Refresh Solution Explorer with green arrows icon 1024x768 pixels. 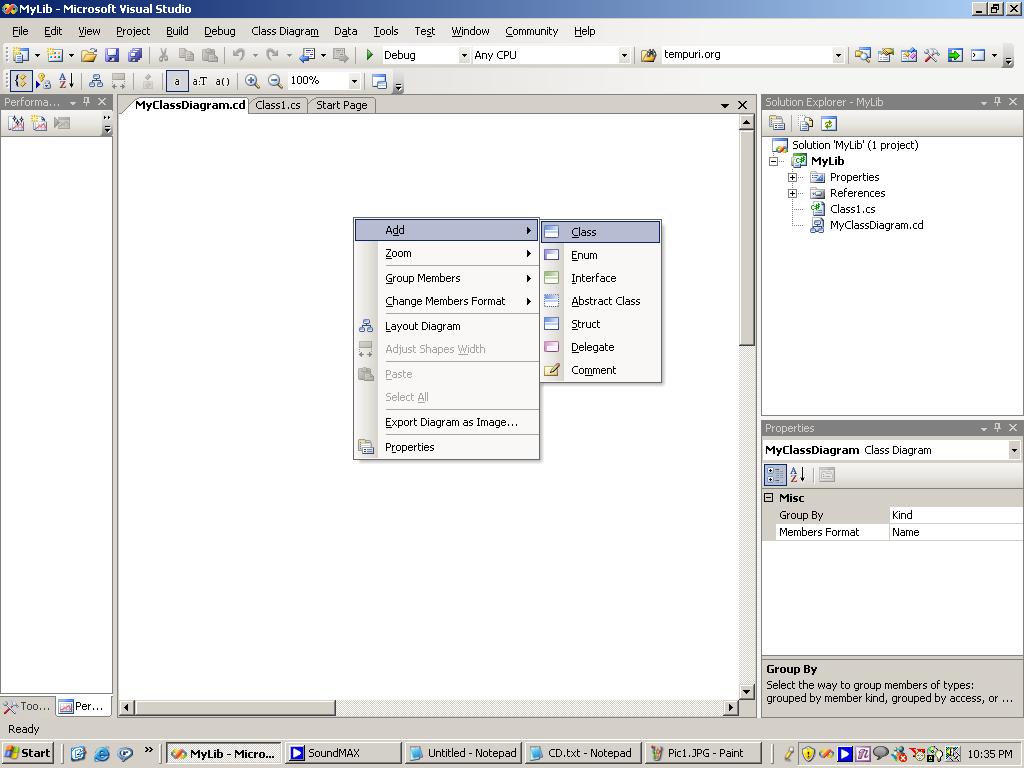click(x=829, y=123)
